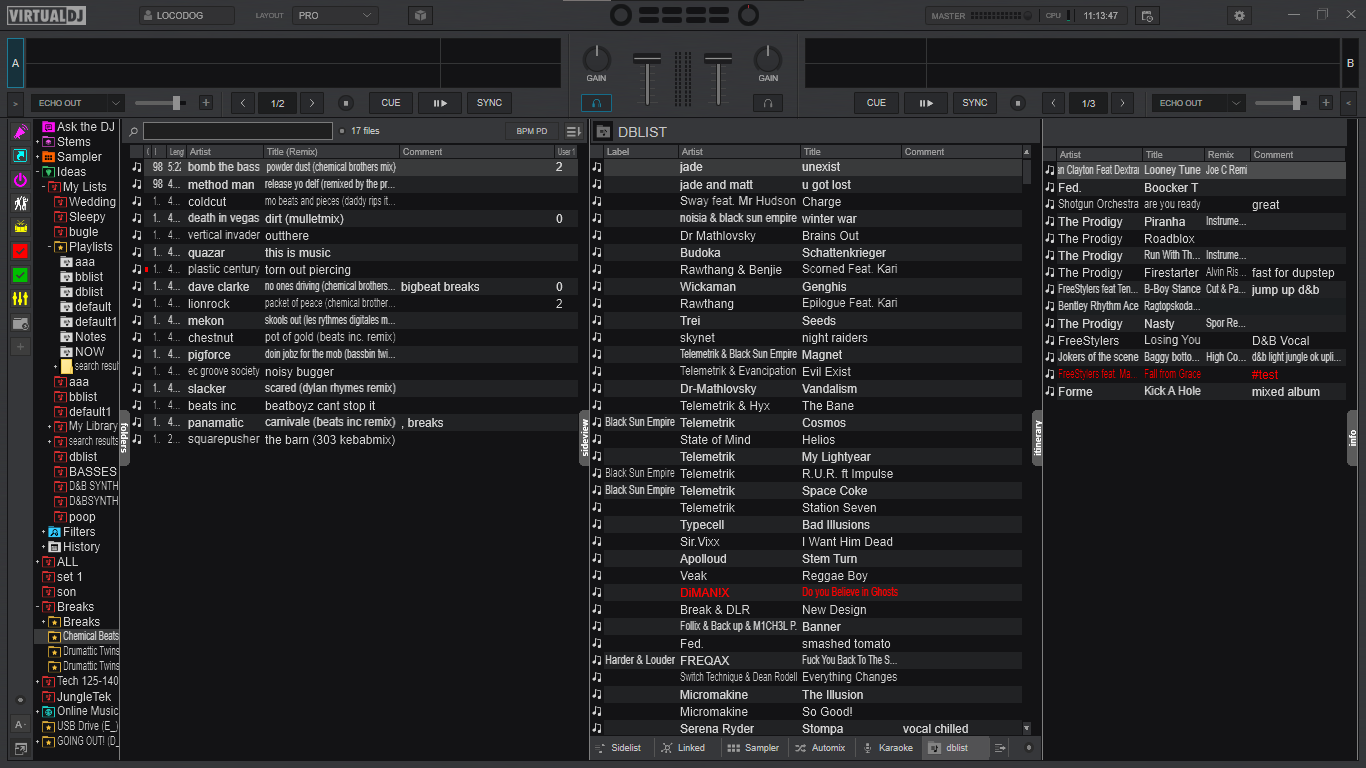Toggle the folders side panel handle
This screenshot has height=768, width=1366.
coord(124,437)
